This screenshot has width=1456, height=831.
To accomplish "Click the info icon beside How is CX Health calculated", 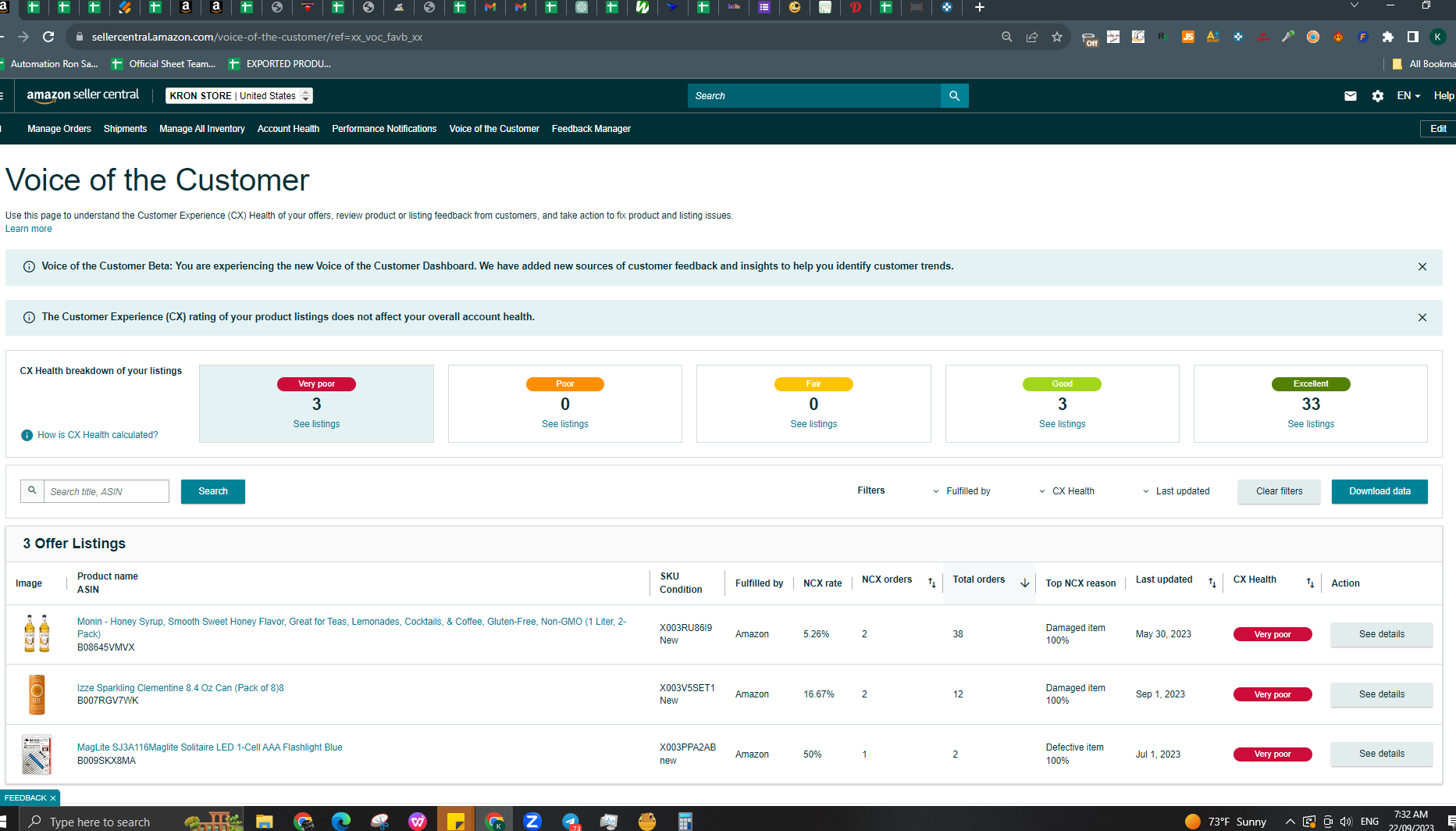I will point(27,435).
